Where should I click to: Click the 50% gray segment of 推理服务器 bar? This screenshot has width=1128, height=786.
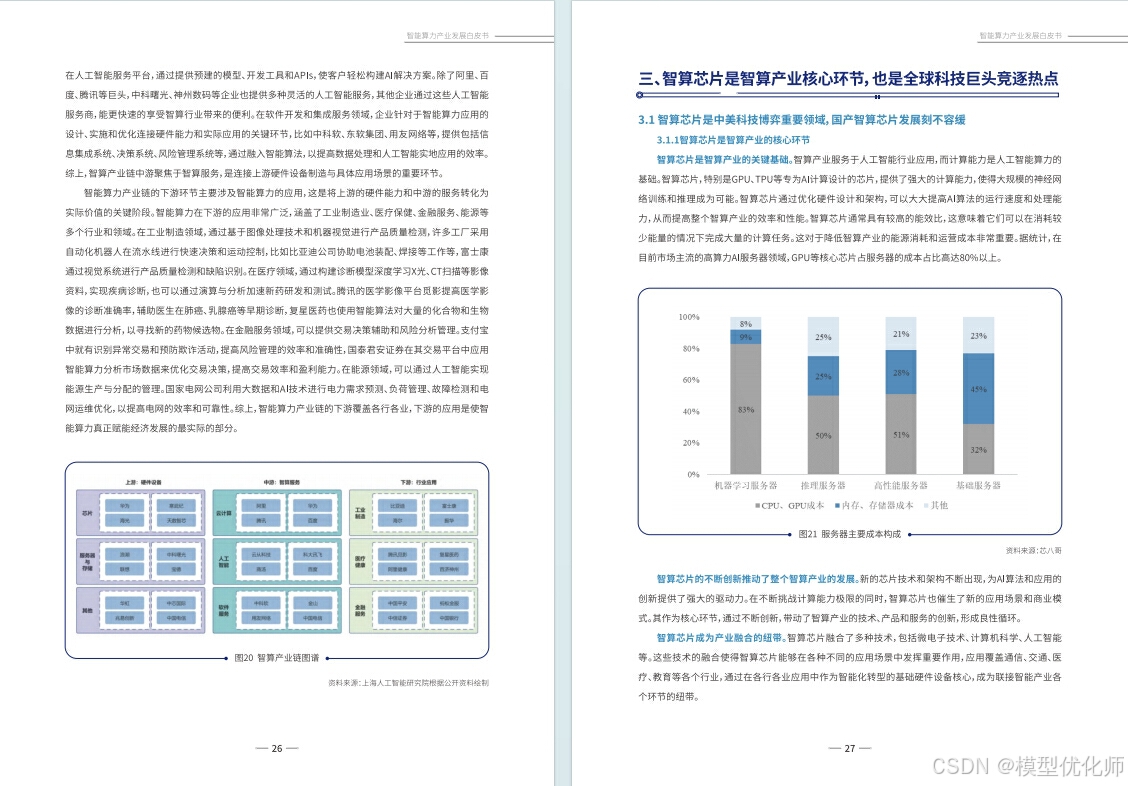[823, 435]
